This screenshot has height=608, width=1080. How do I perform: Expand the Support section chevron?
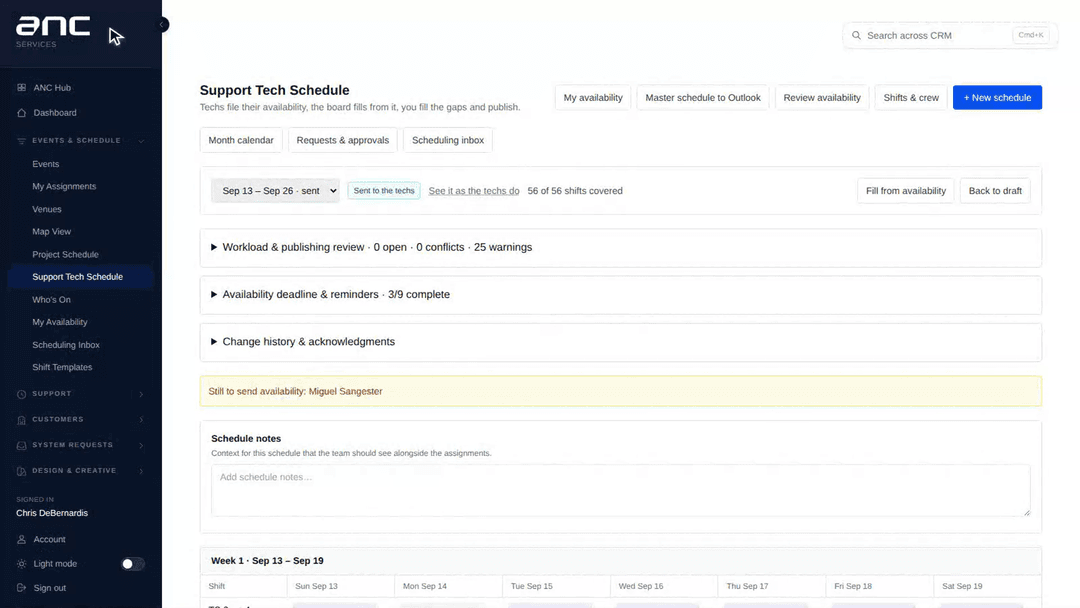[x=141, y=394]
